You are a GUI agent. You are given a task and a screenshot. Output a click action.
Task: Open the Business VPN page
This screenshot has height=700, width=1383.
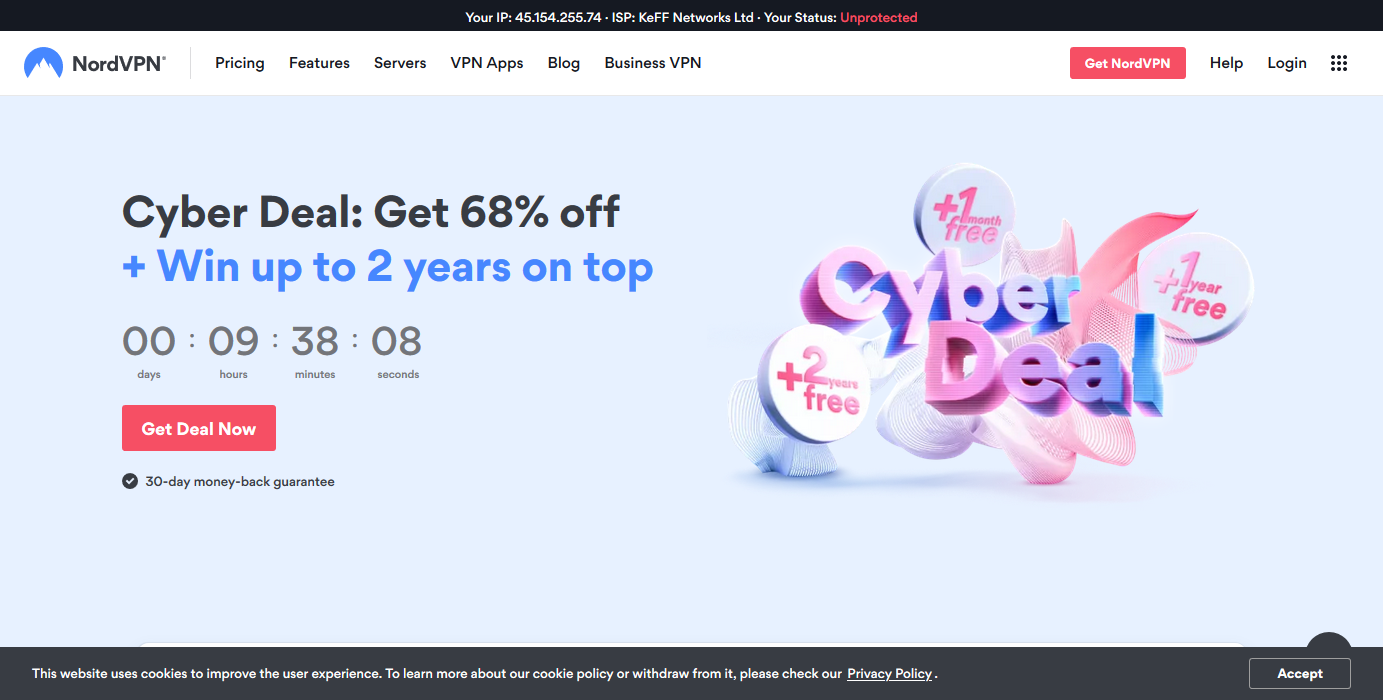tap(653, 63)
